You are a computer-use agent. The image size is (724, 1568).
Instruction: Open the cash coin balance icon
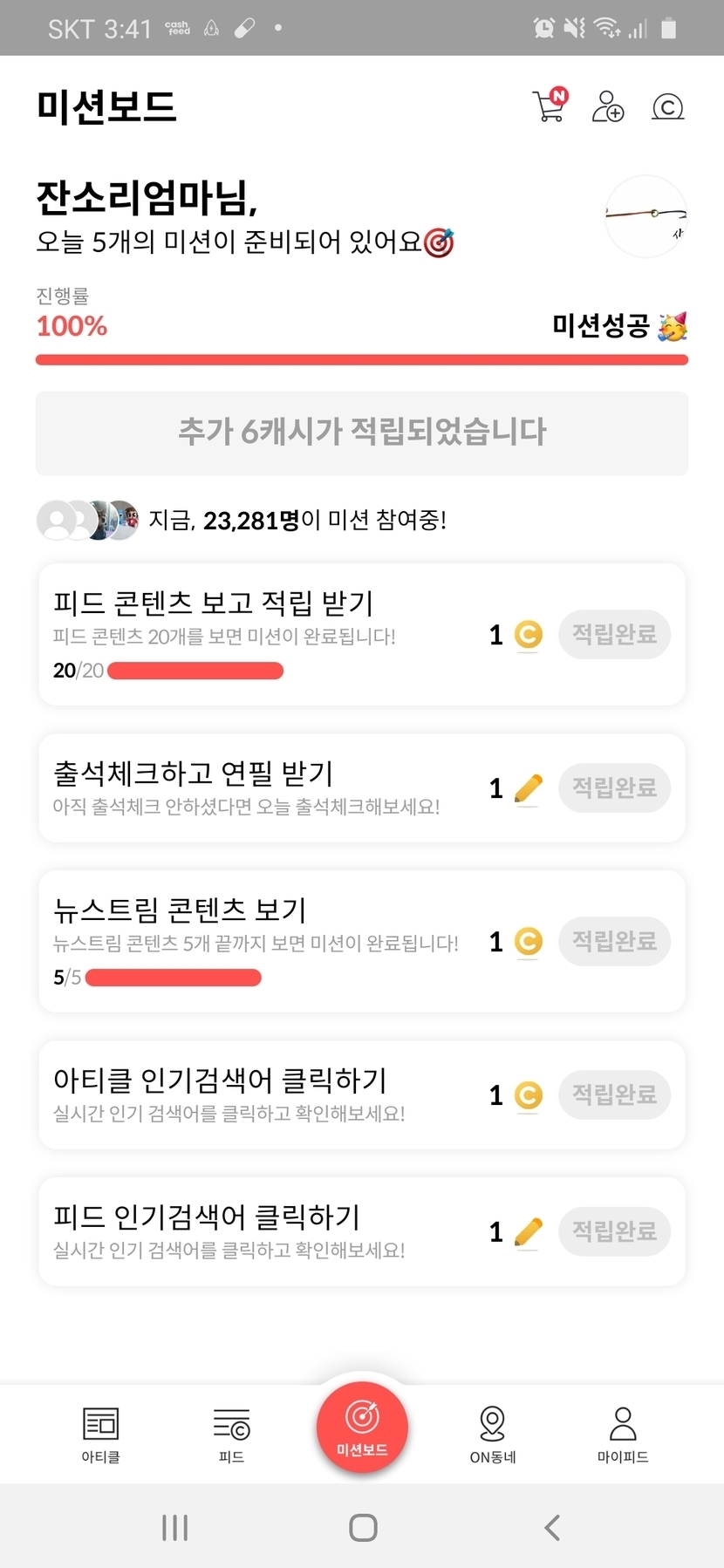[x=668, y=107]
